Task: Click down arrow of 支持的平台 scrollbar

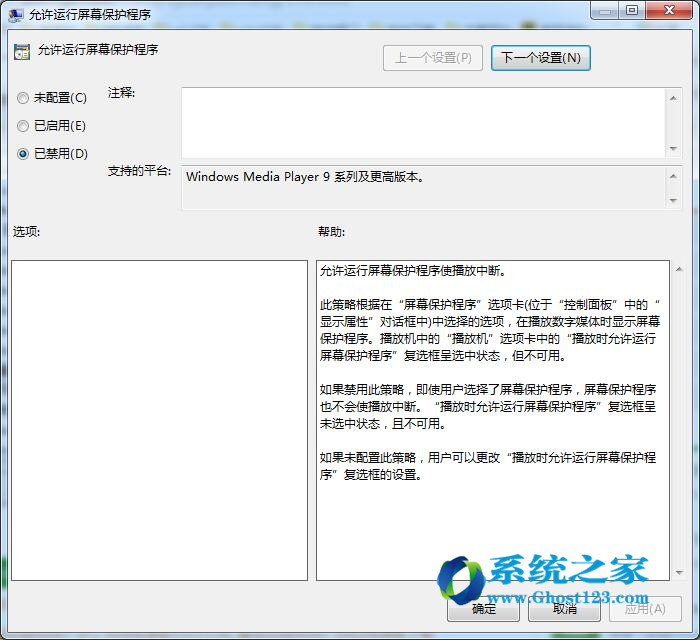Action: 673,200
